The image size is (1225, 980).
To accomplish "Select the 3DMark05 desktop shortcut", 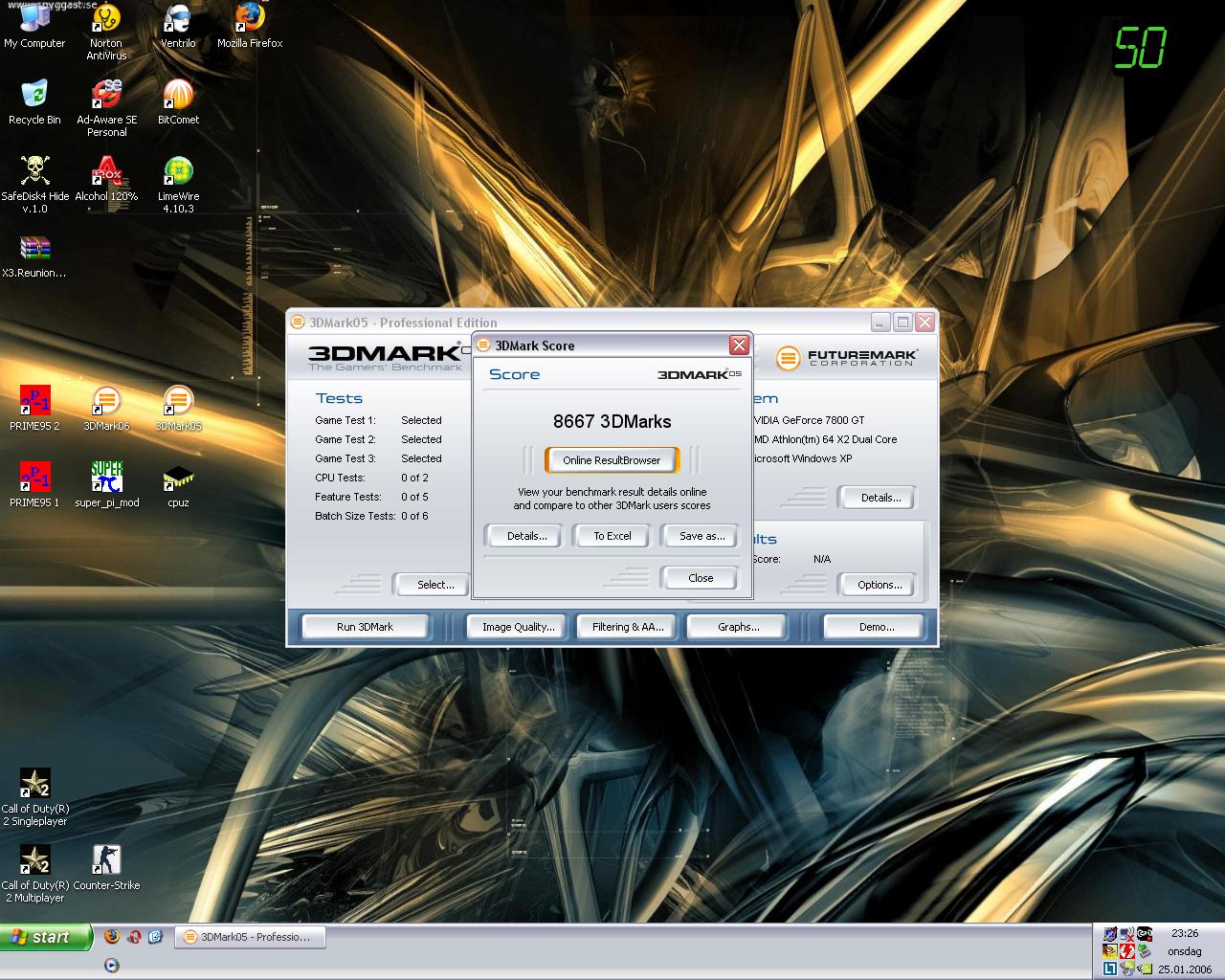I will click(178, 409).
